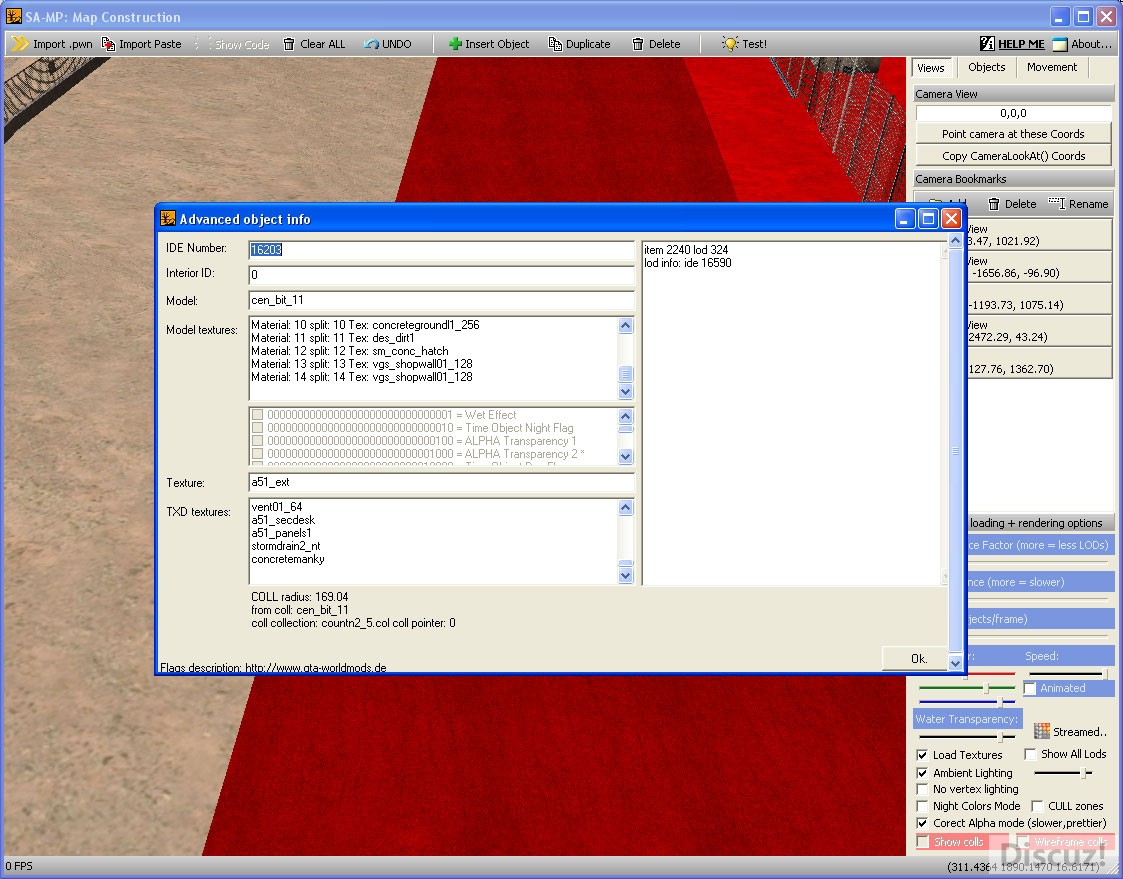Viewport: 1123px width, 879px height.
Task: Open the Objects tab
Action: (x=986, y=67)
